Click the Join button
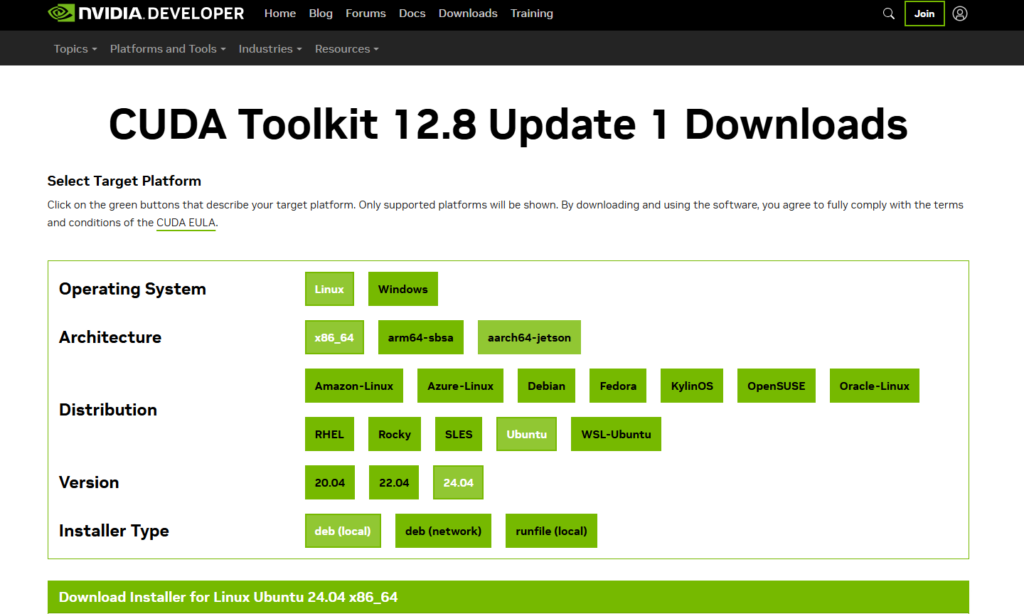 [x=924, y=13]
